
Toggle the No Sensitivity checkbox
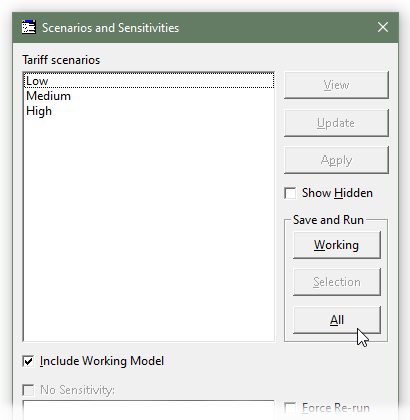coord(28,390)
